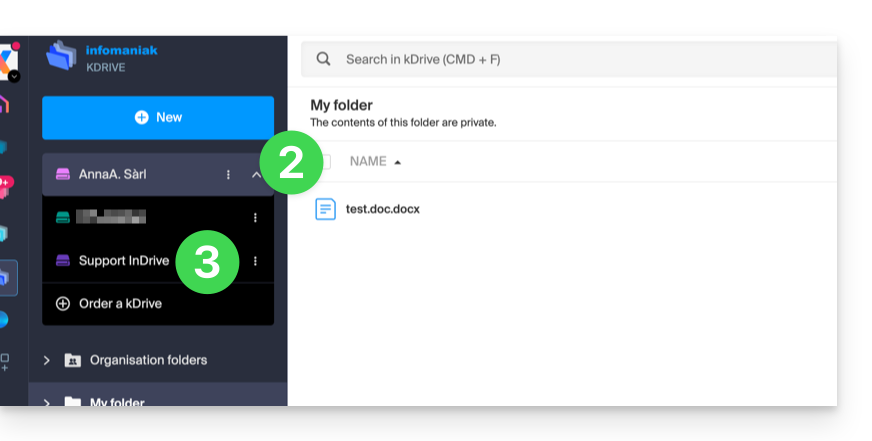Collapse the AnnaA. Sàrl drive list
Image resolution: width=872 pixels, height=441 pixels.
(x=256, y=175)
